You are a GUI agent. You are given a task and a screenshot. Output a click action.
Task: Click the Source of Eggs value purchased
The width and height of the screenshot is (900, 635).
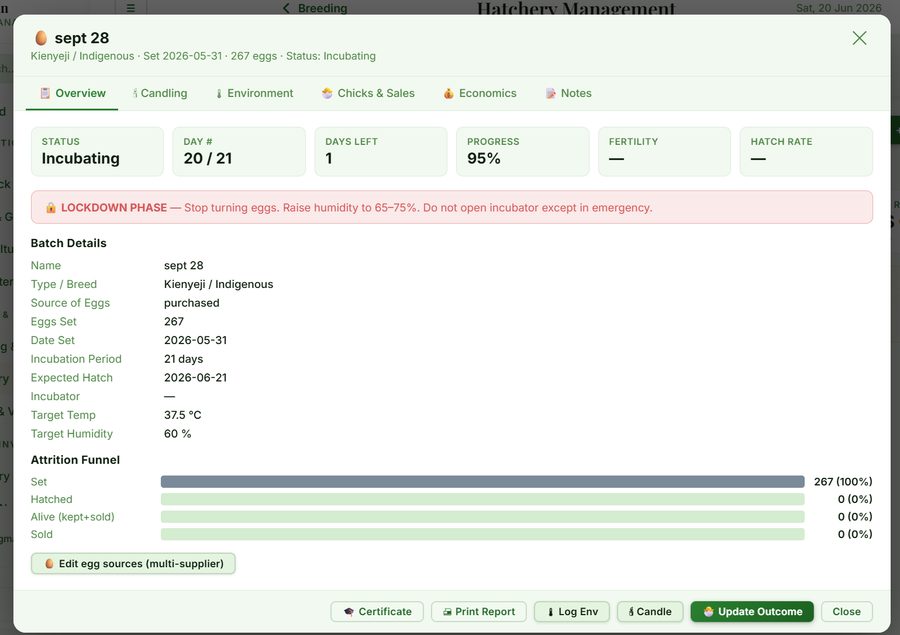[191, 303]
